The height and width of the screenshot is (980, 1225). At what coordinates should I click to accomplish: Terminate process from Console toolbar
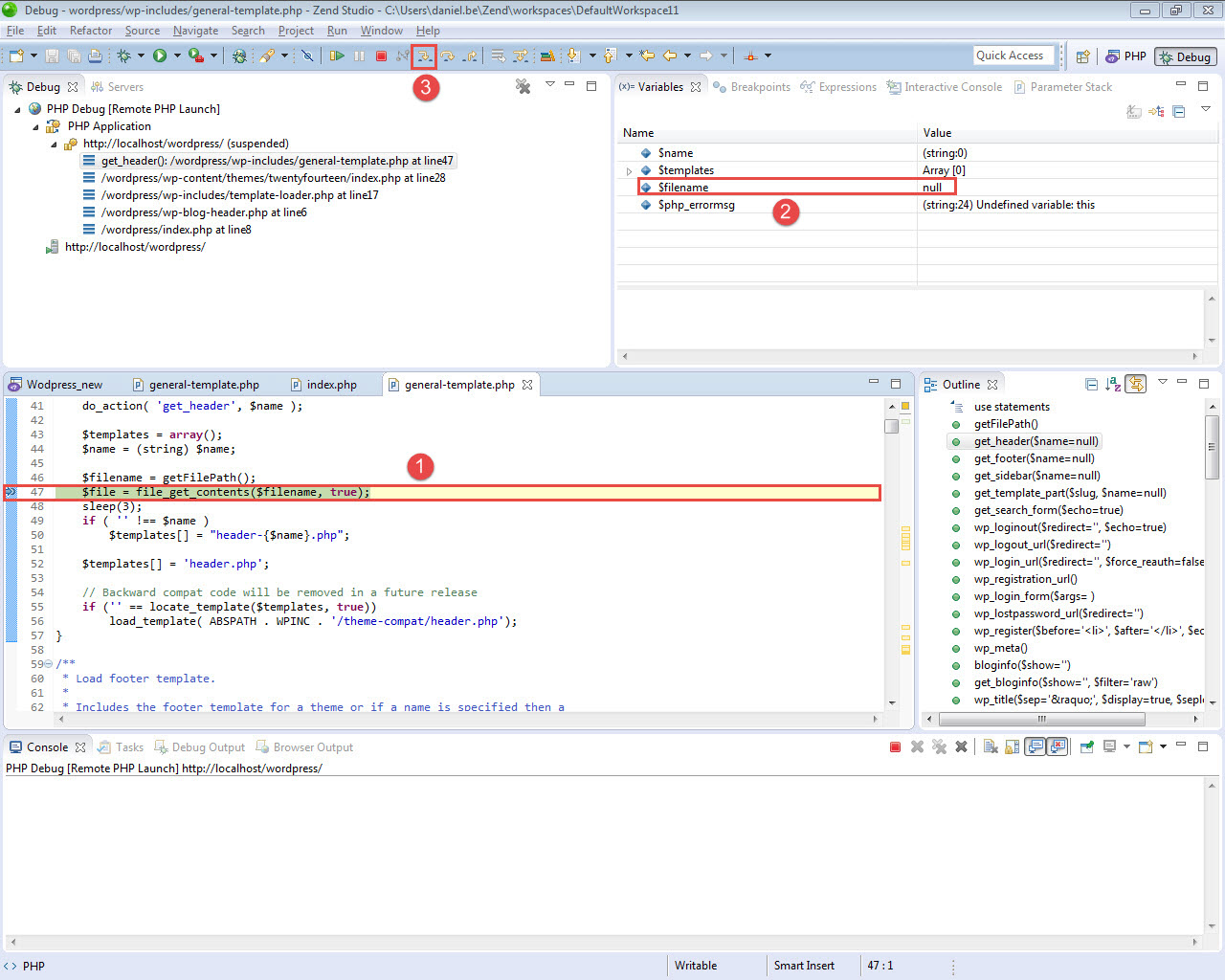point(895,747)
